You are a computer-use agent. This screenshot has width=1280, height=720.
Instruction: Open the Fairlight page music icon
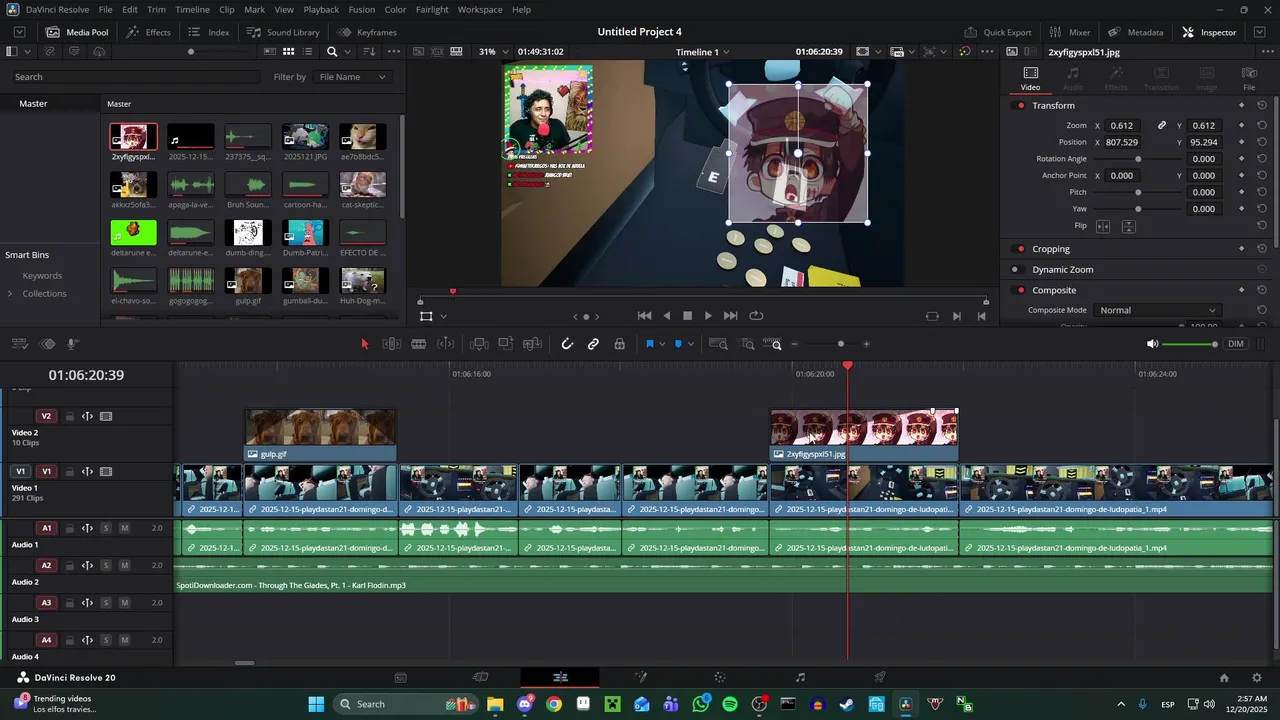tap(800, 677)
